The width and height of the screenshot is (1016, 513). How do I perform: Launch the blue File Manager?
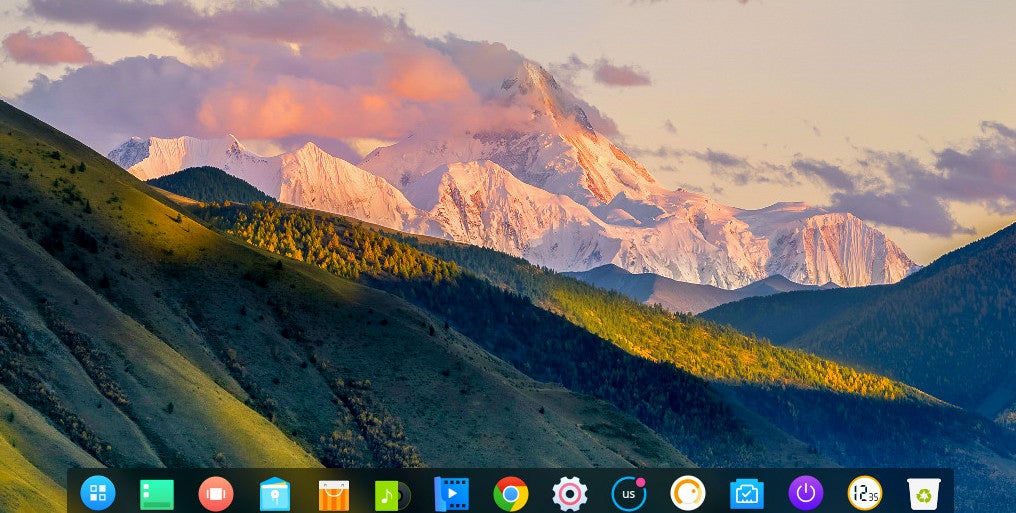pos(275,493)
